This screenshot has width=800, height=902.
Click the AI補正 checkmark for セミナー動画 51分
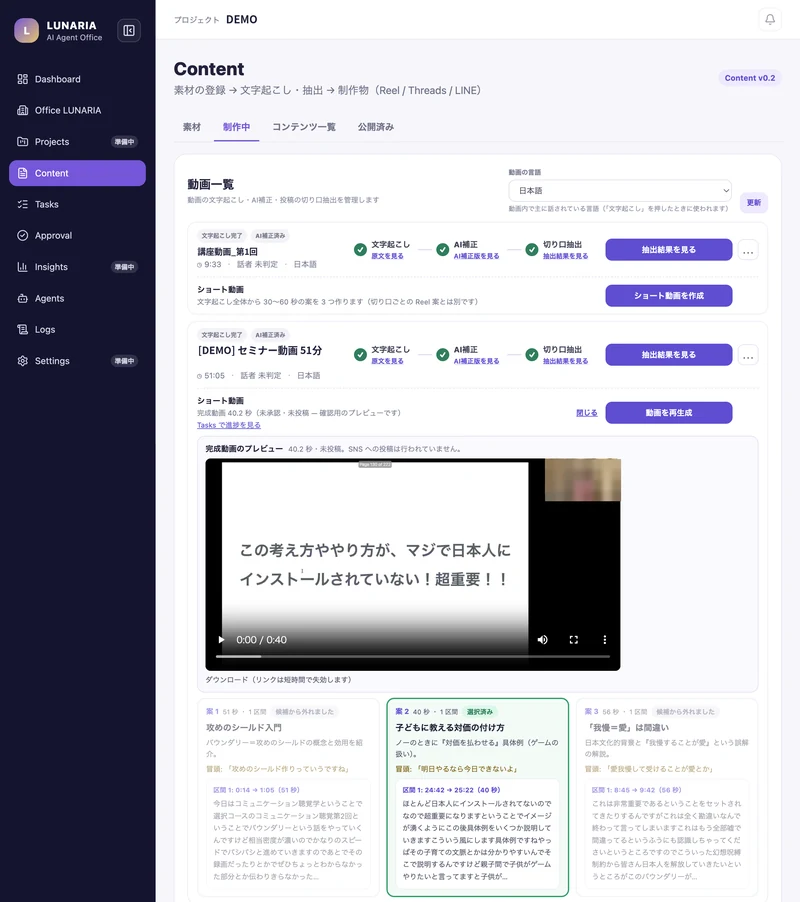(x=442, y=355)
